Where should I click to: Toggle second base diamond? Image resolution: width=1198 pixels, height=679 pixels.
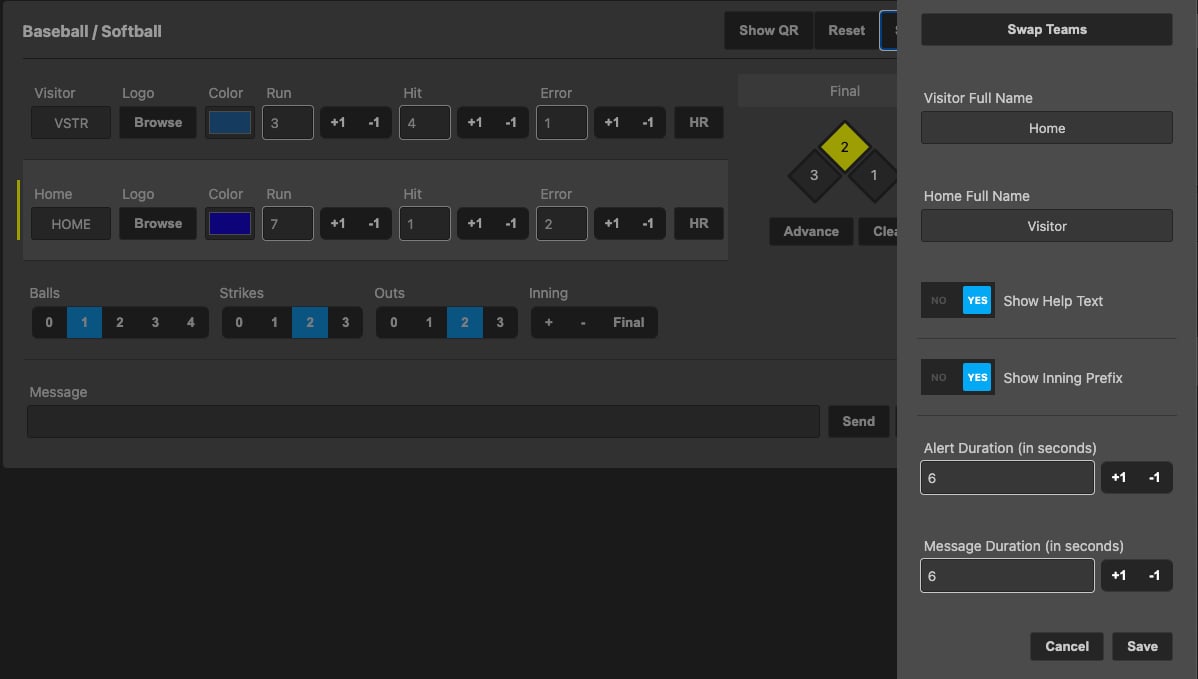[844, 147]
